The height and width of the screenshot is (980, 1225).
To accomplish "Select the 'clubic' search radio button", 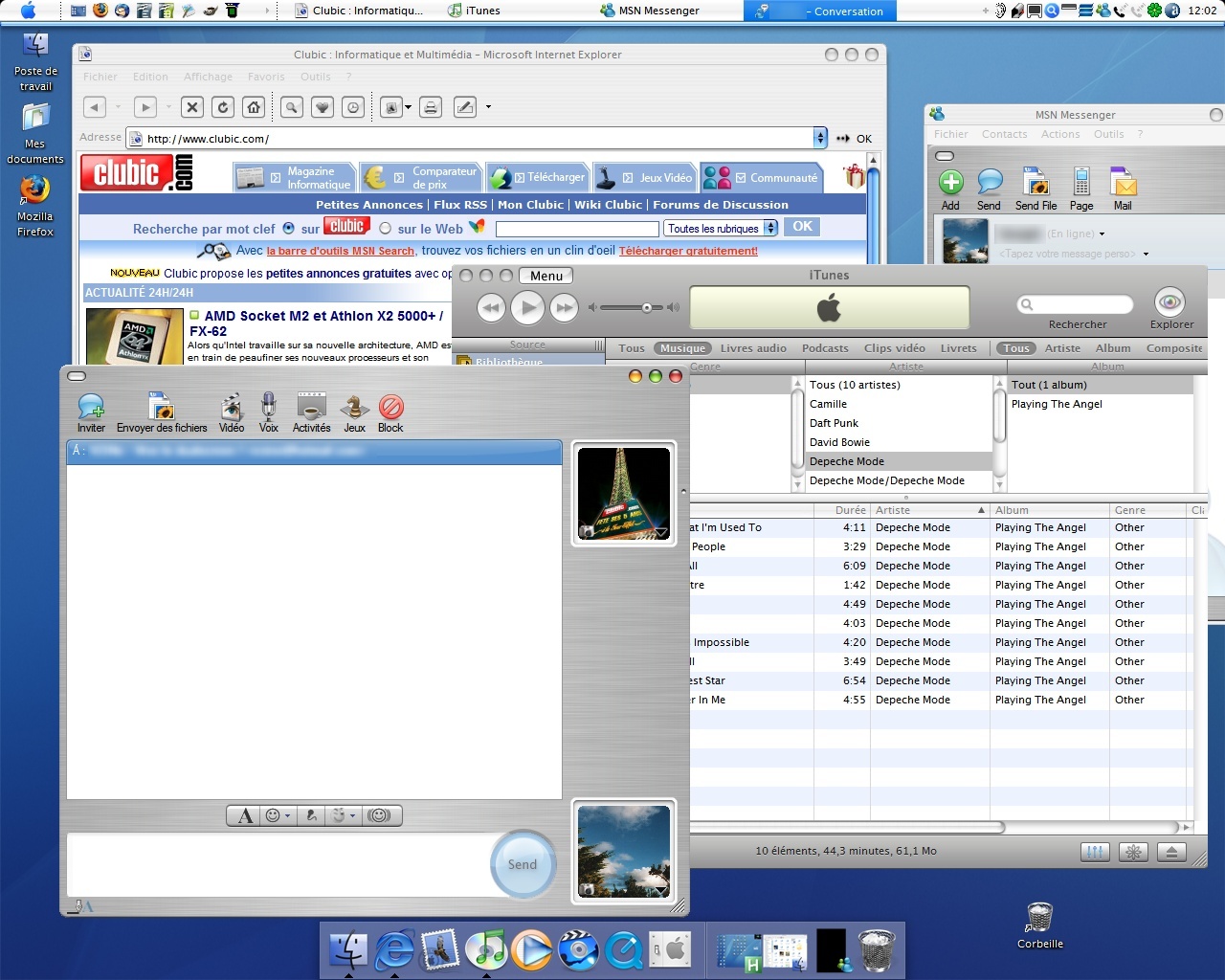I will [x=288, y=228].
